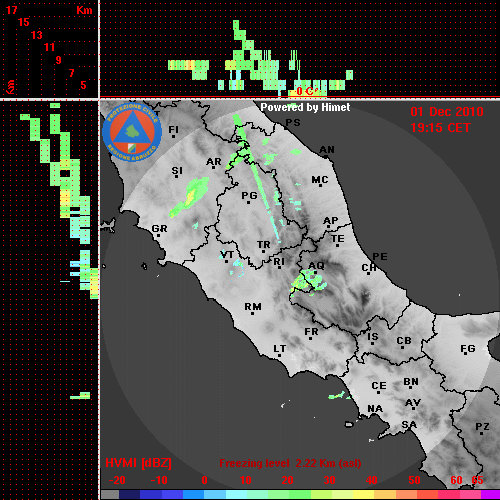The image size is (500, 500).
Task: Click the 9 km altitude label
Action: point(58,60)
